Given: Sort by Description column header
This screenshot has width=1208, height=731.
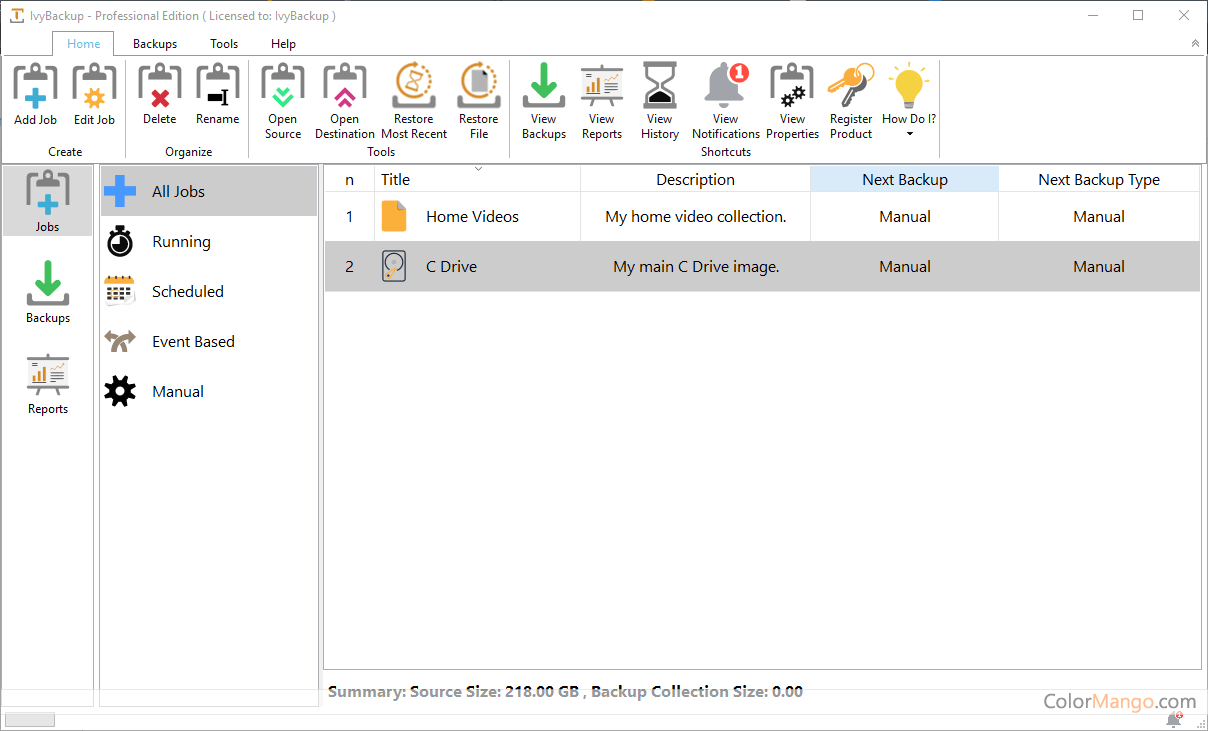Looking at the screenshot, I should point(695,180).
